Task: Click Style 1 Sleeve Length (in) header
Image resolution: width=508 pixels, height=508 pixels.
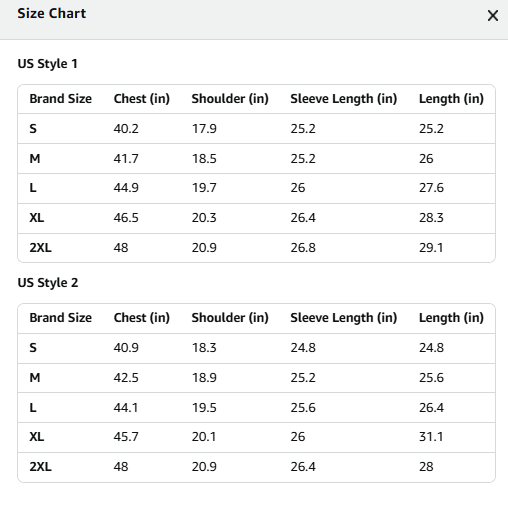Action: tap(344, 99)
